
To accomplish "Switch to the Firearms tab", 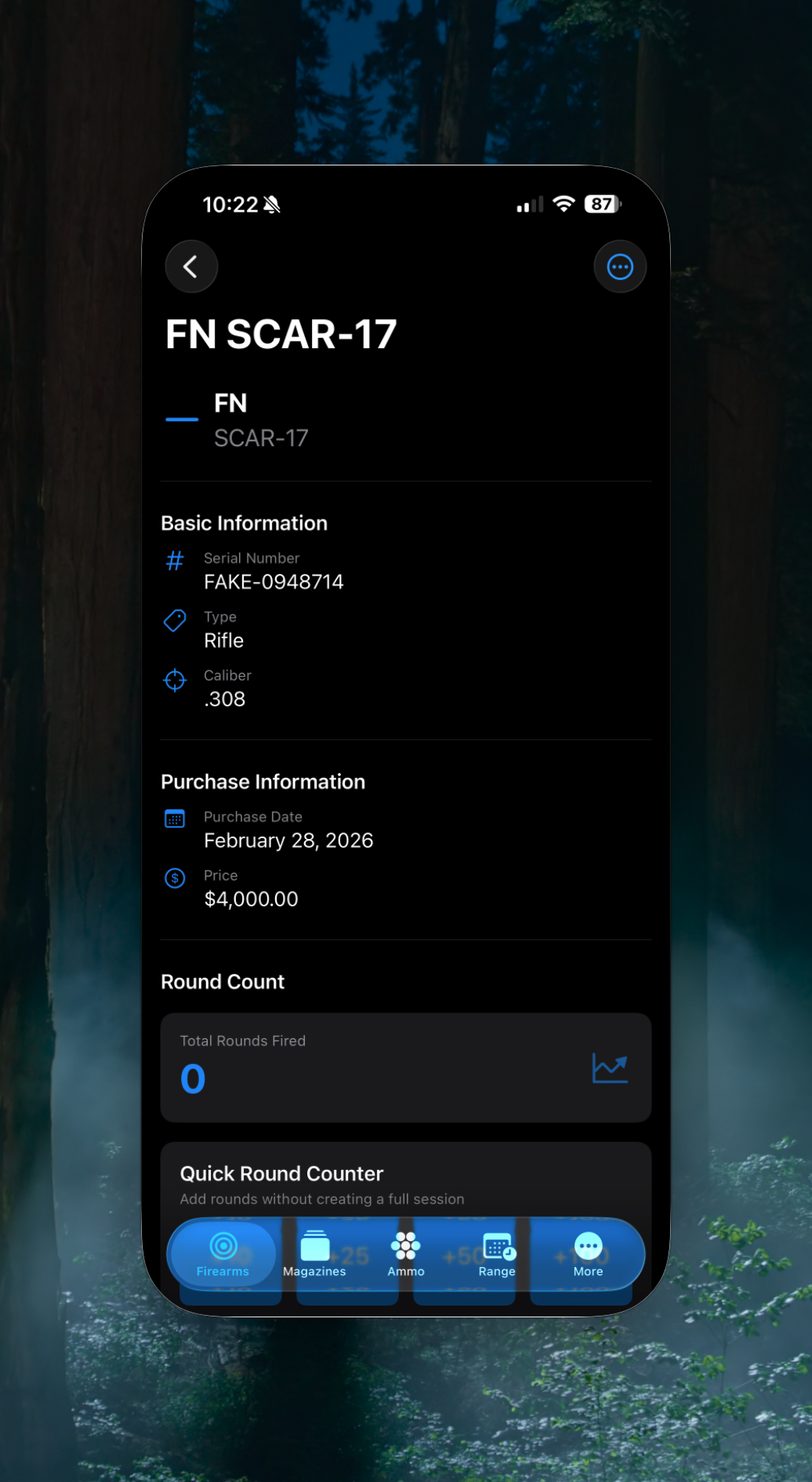I will tap(223, 1254).
